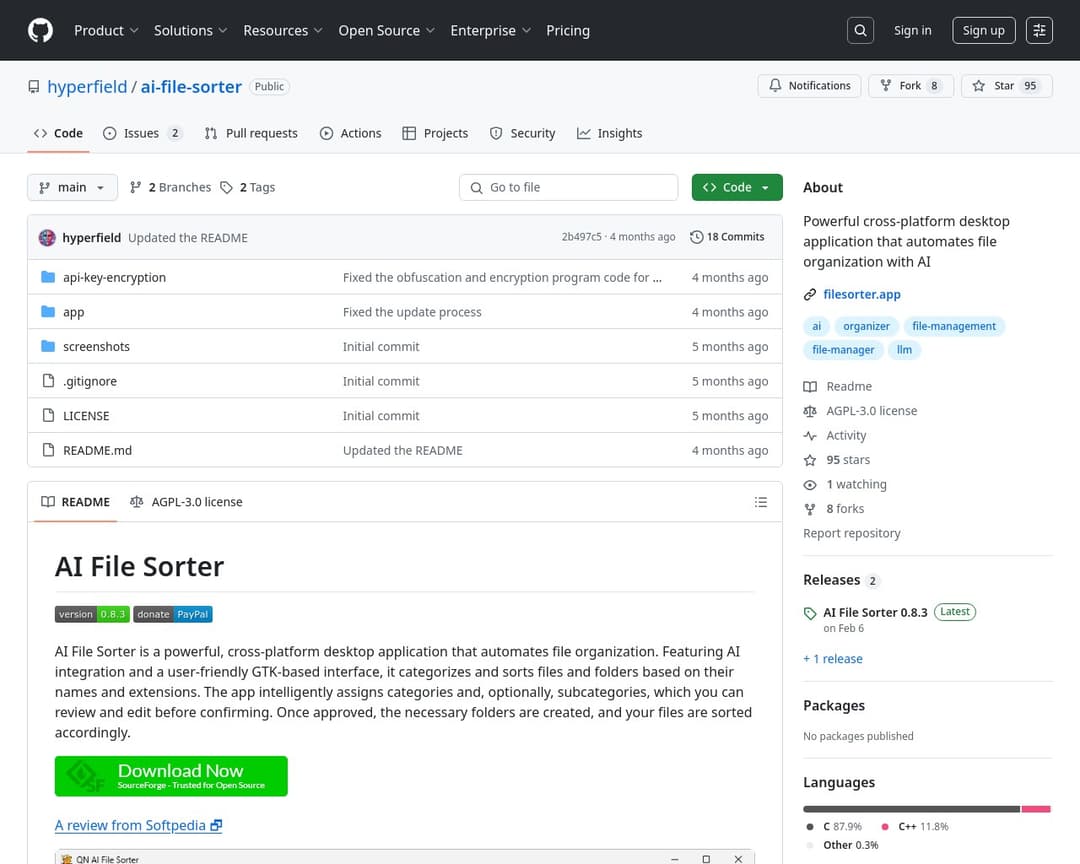Open the .gitignore file
This screenshot has width=1080, height=864.
pos(90,381)
